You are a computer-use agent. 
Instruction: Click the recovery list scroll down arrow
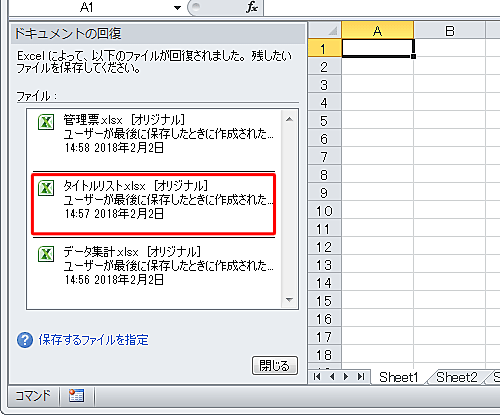tap(289, 299)
